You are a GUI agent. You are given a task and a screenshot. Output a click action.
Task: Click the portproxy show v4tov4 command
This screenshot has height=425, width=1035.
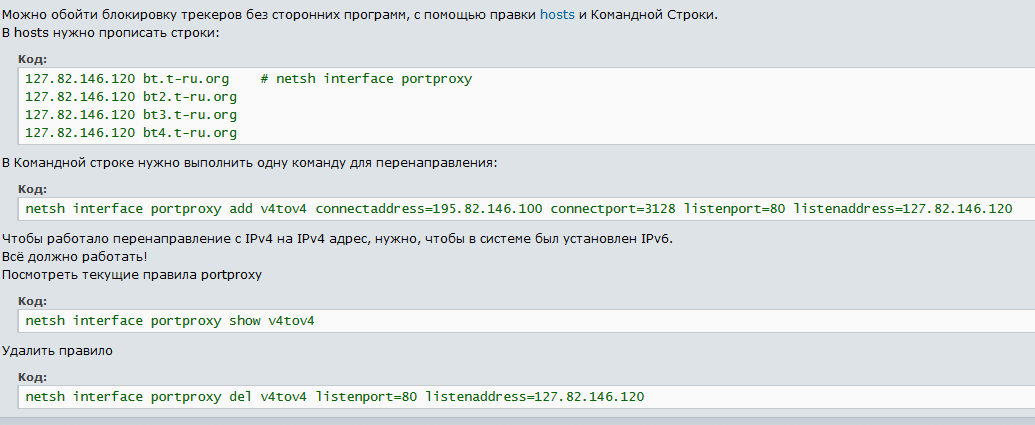tap(170, 321)
